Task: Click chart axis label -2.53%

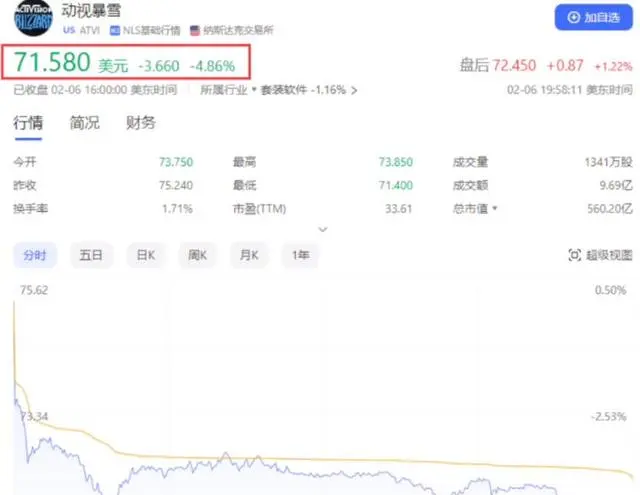Action: click(x=609, y=417)
